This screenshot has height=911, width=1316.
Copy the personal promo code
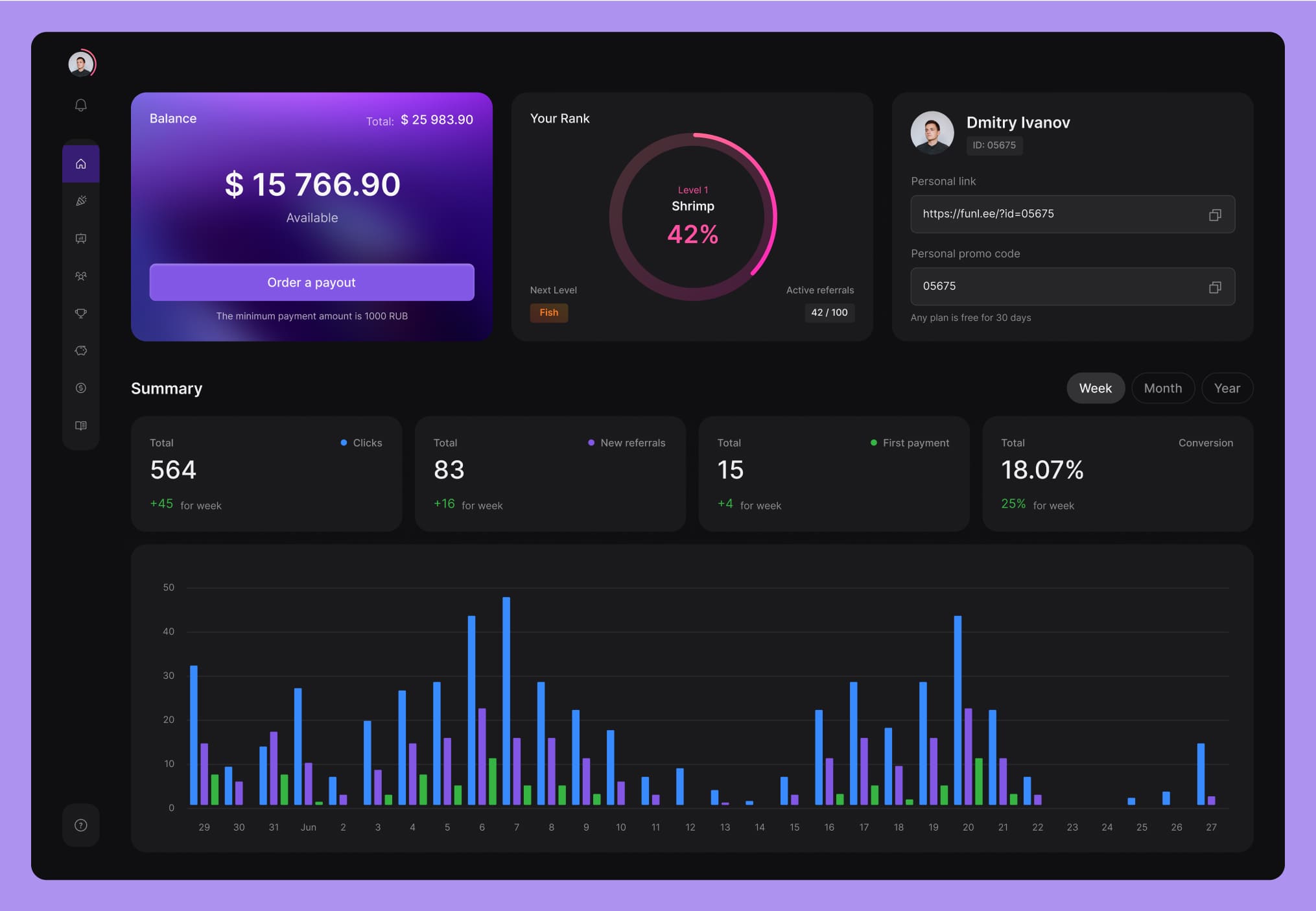1215,287
